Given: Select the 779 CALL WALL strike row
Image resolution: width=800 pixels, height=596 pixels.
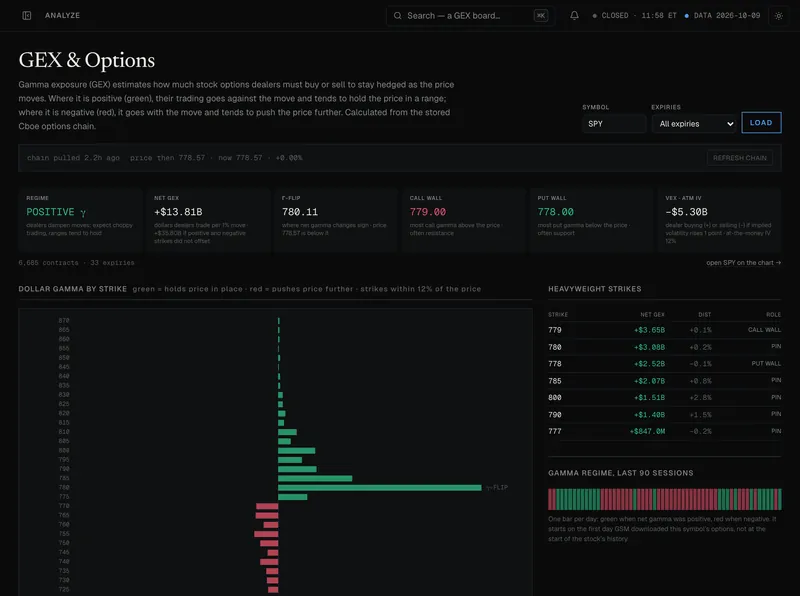Looking at the screenshot, I should click(x=664, y=330).
